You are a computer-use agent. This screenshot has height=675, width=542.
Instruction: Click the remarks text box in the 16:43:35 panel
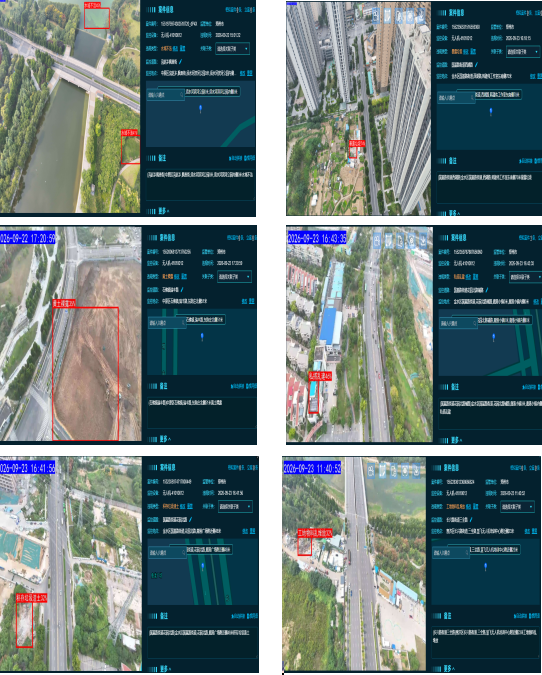[490, 413]
